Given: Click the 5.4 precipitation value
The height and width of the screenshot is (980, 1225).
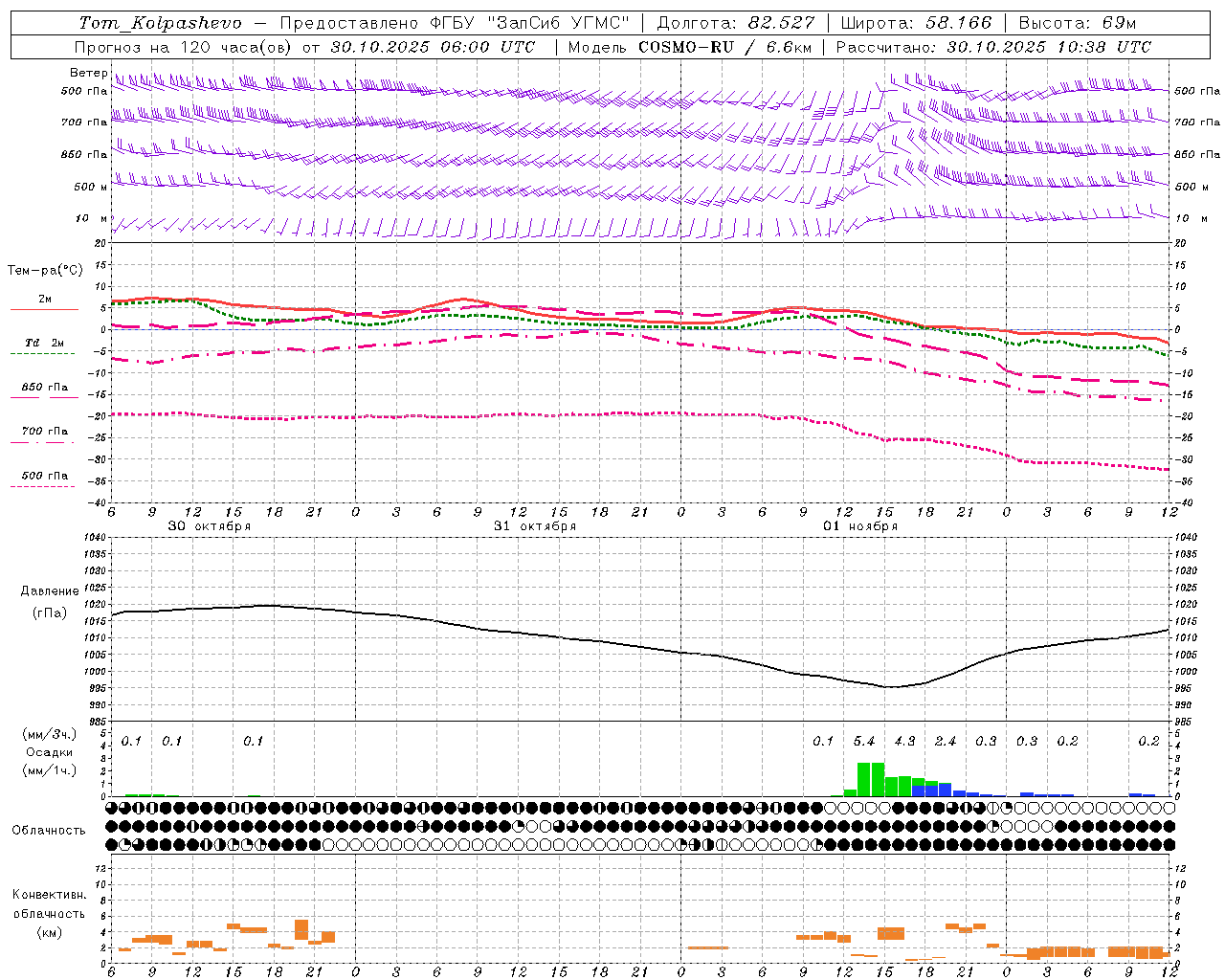Looking at the screenshot, I should point(864,742).
